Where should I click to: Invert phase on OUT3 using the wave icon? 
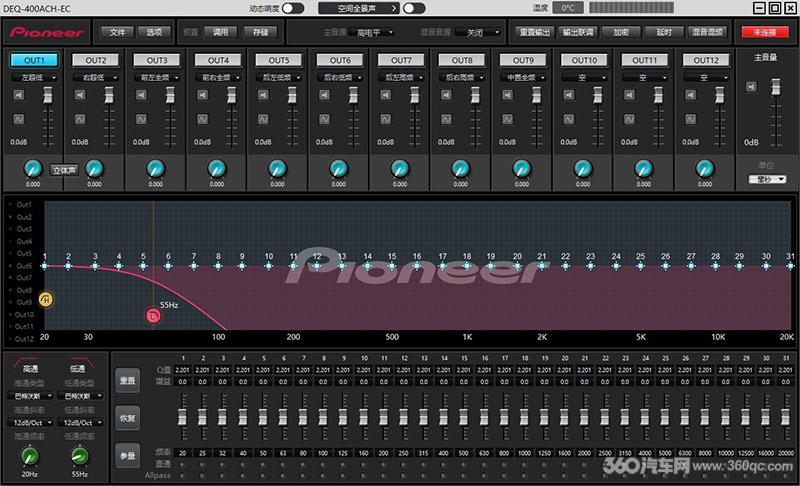pos(141,119)
